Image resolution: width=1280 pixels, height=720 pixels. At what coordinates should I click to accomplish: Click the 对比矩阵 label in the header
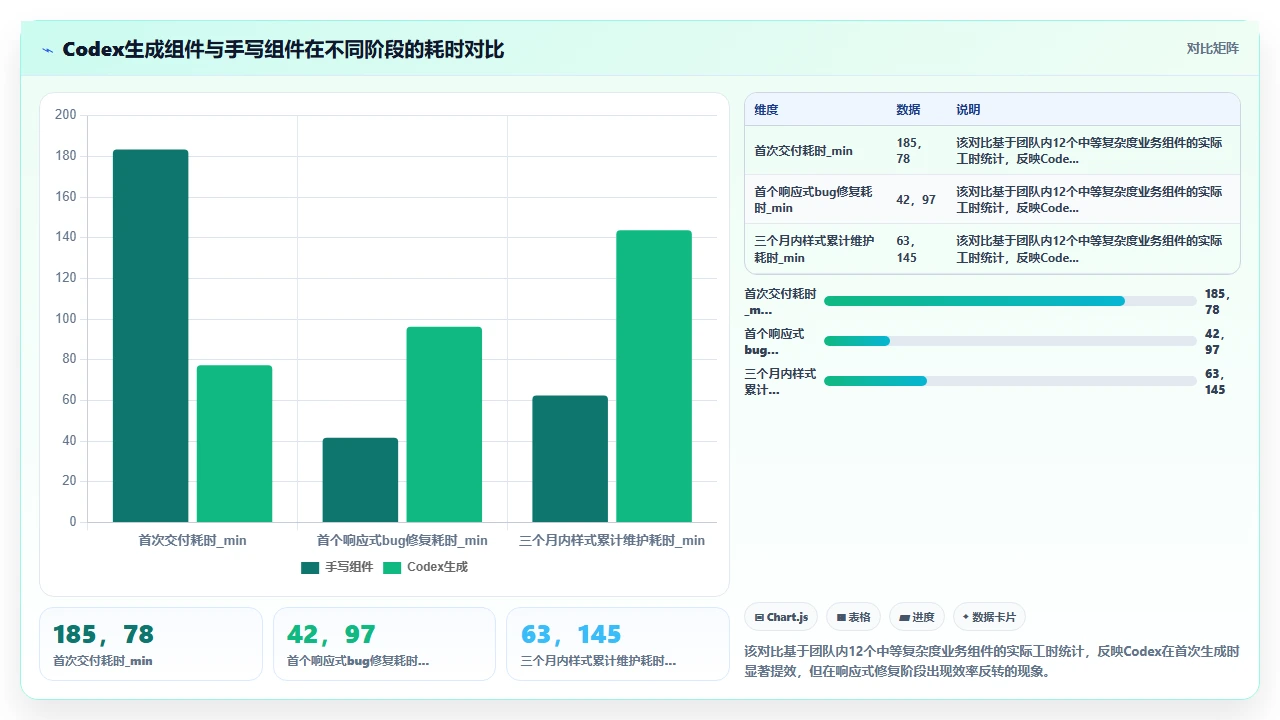coord(1212,48)
